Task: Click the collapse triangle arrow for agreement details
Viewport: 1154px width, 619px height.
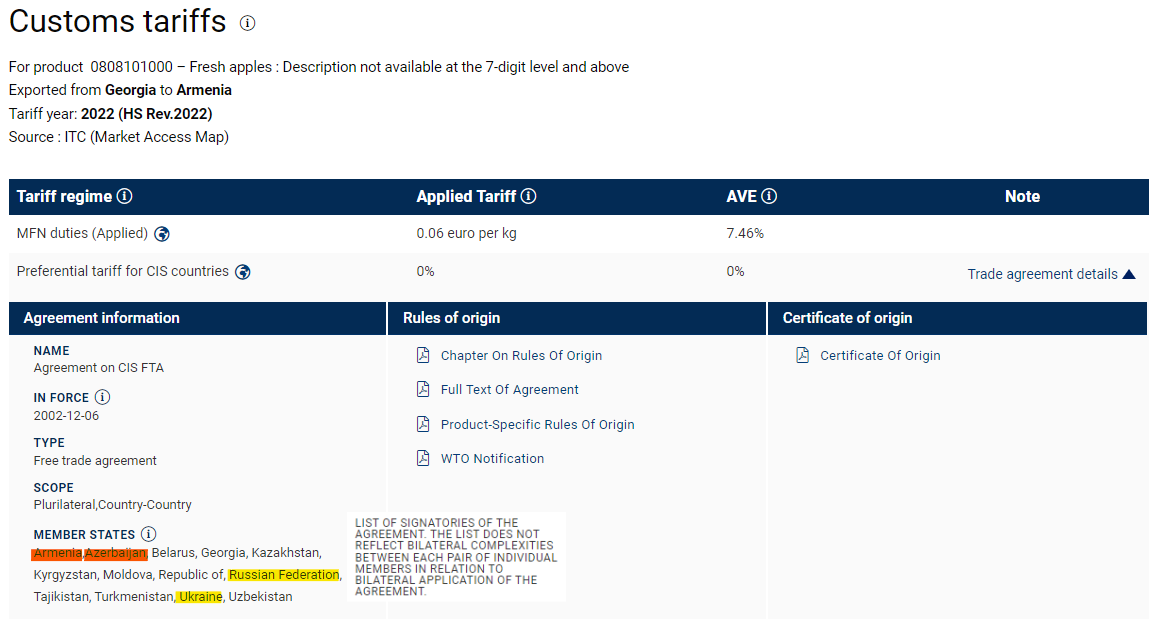Action: pos(1129,274)
